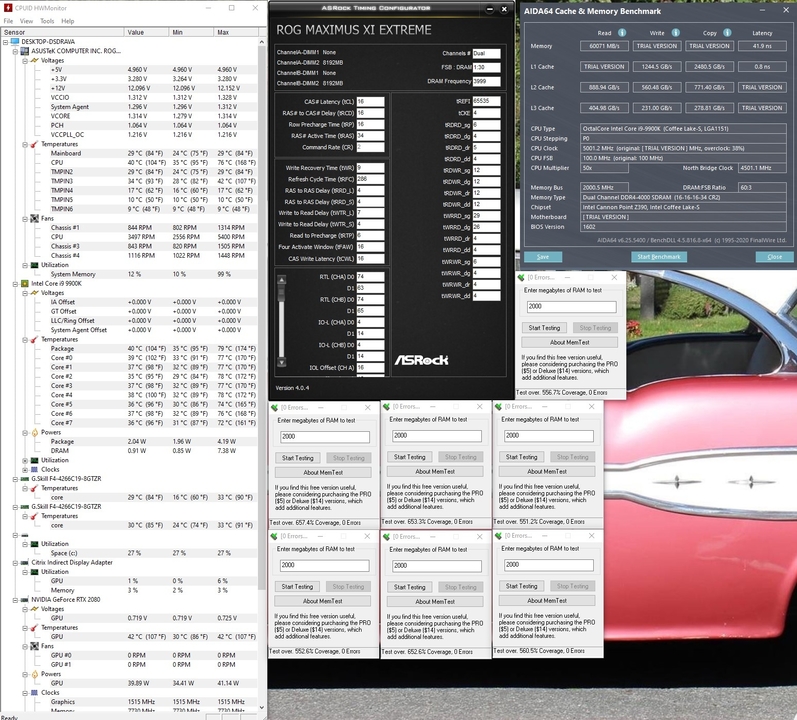Click the motherboard icon beside ASUSTeK COMPUTER INC.

24,51
